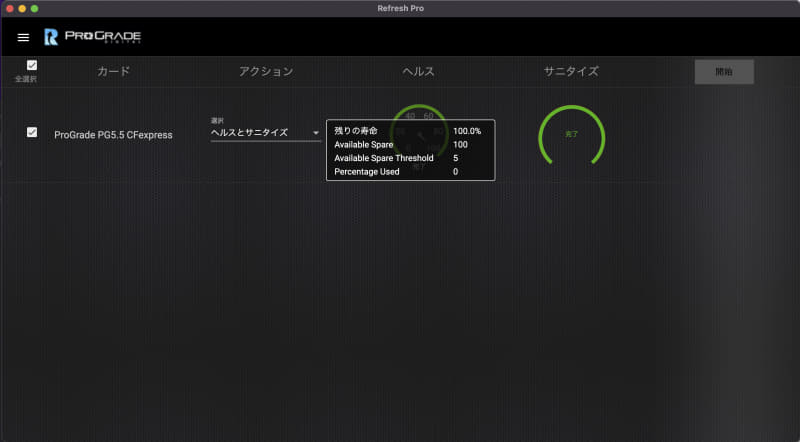Viewport: 800px width, 442px height.
Task: Click the ProGrade Digital logo
Action: pos(92,37)
